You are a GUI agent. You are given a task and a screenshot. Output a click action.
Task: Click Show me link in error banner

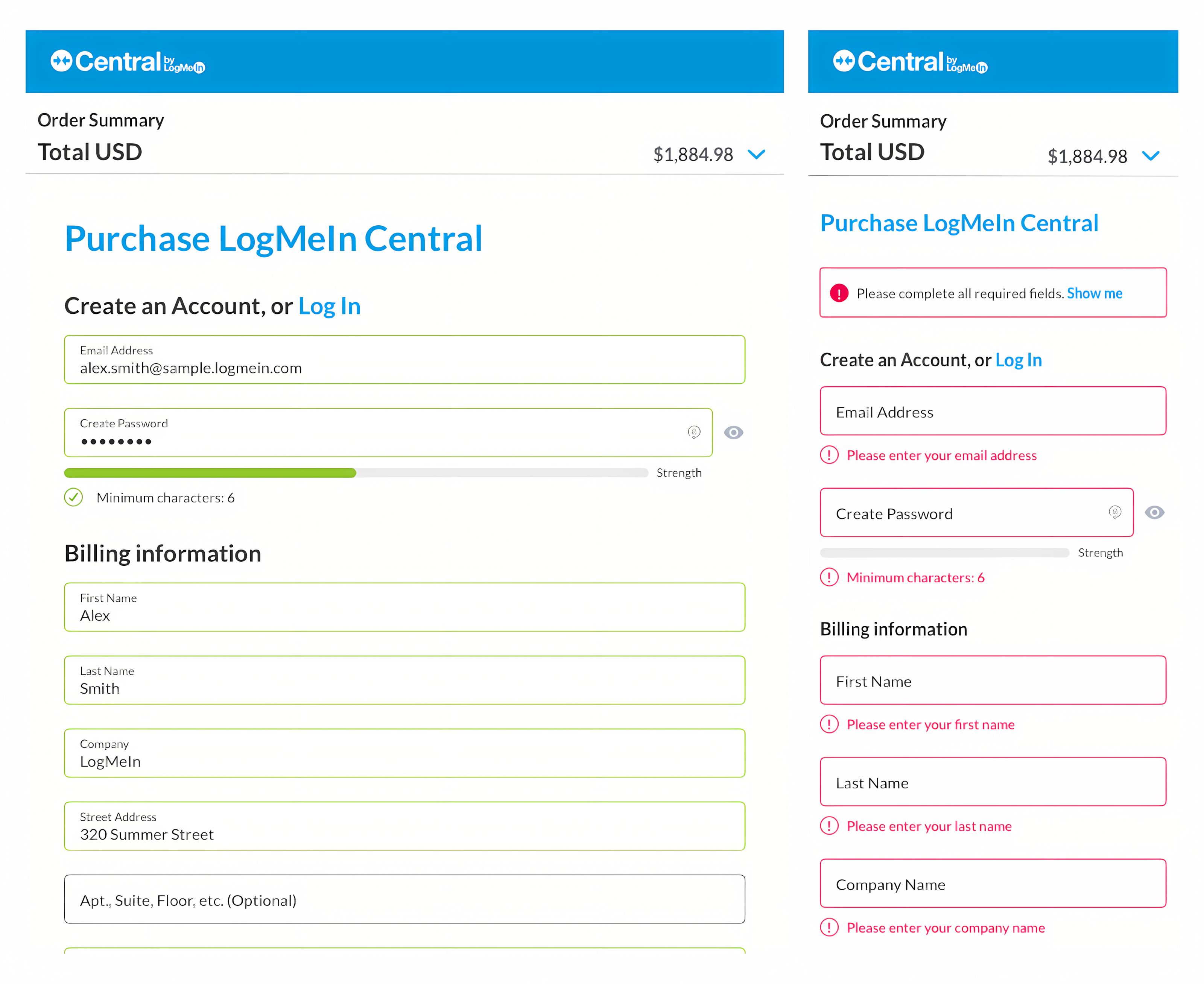coord(1094,294)
